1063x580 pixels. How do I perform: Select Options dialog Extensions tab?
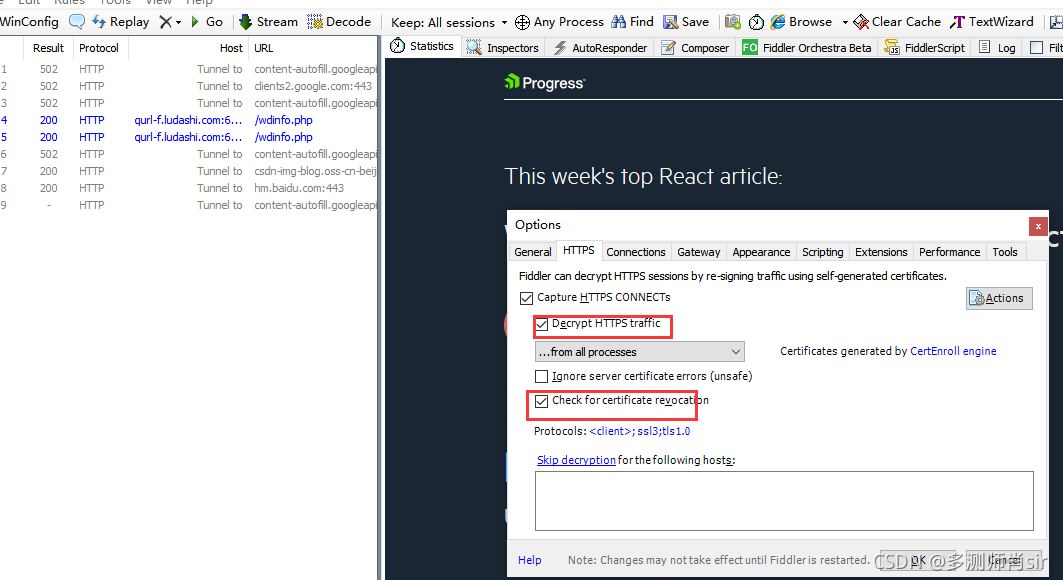click(x=881, y=252)
